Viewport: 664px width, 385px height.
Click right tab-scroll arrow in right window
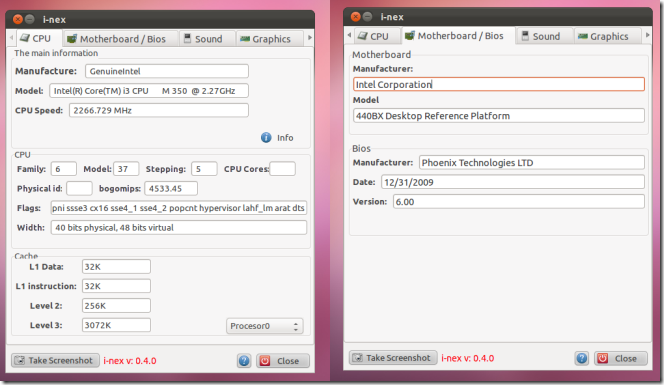pos(647,35)
